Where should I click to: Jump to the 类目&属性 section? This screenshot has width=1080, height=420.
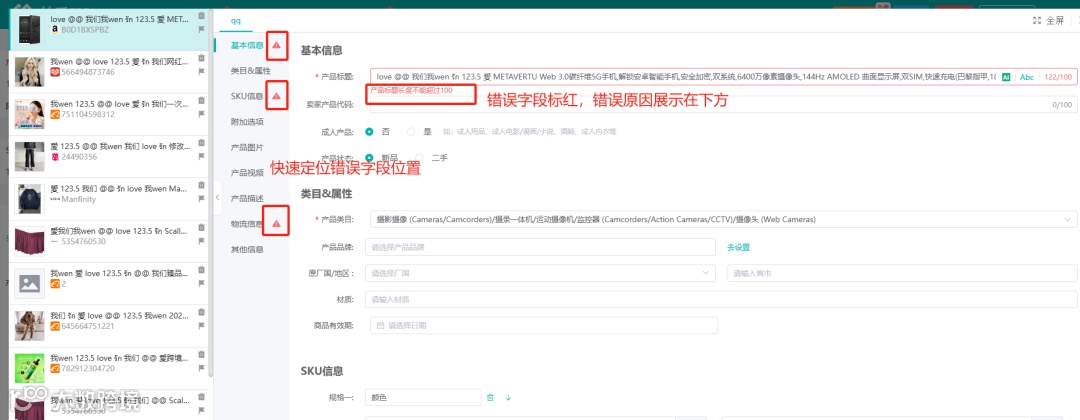pyautogui.click(x=251, y=71)
